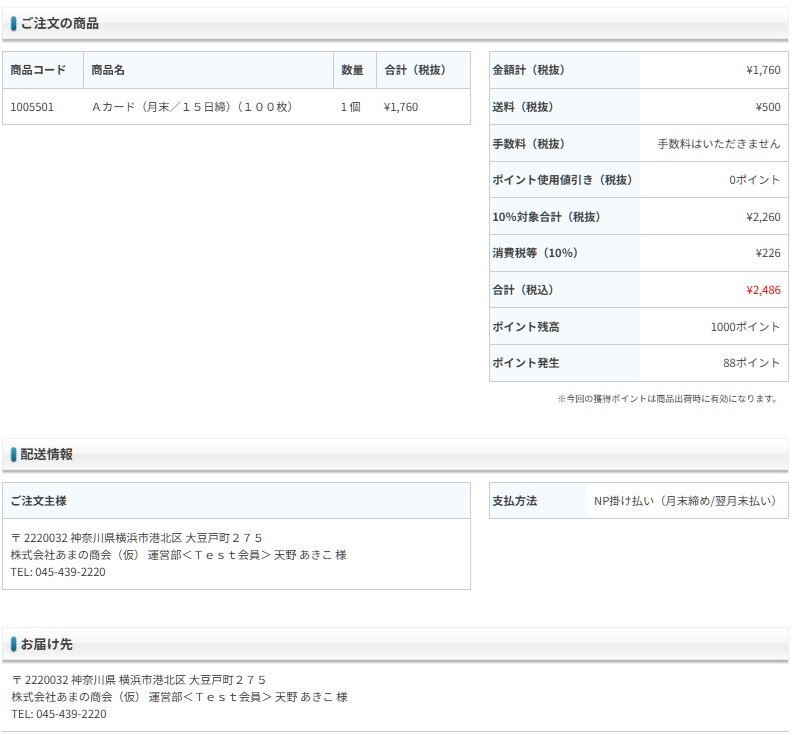Click the blue marker beside お届け先 heading
This screenshot has width=810, height=735.
pos(13,645)
